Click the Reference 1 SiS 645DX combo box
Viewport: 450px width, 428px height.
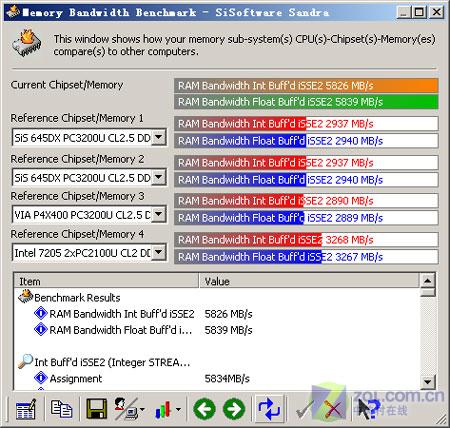(89, 138)
